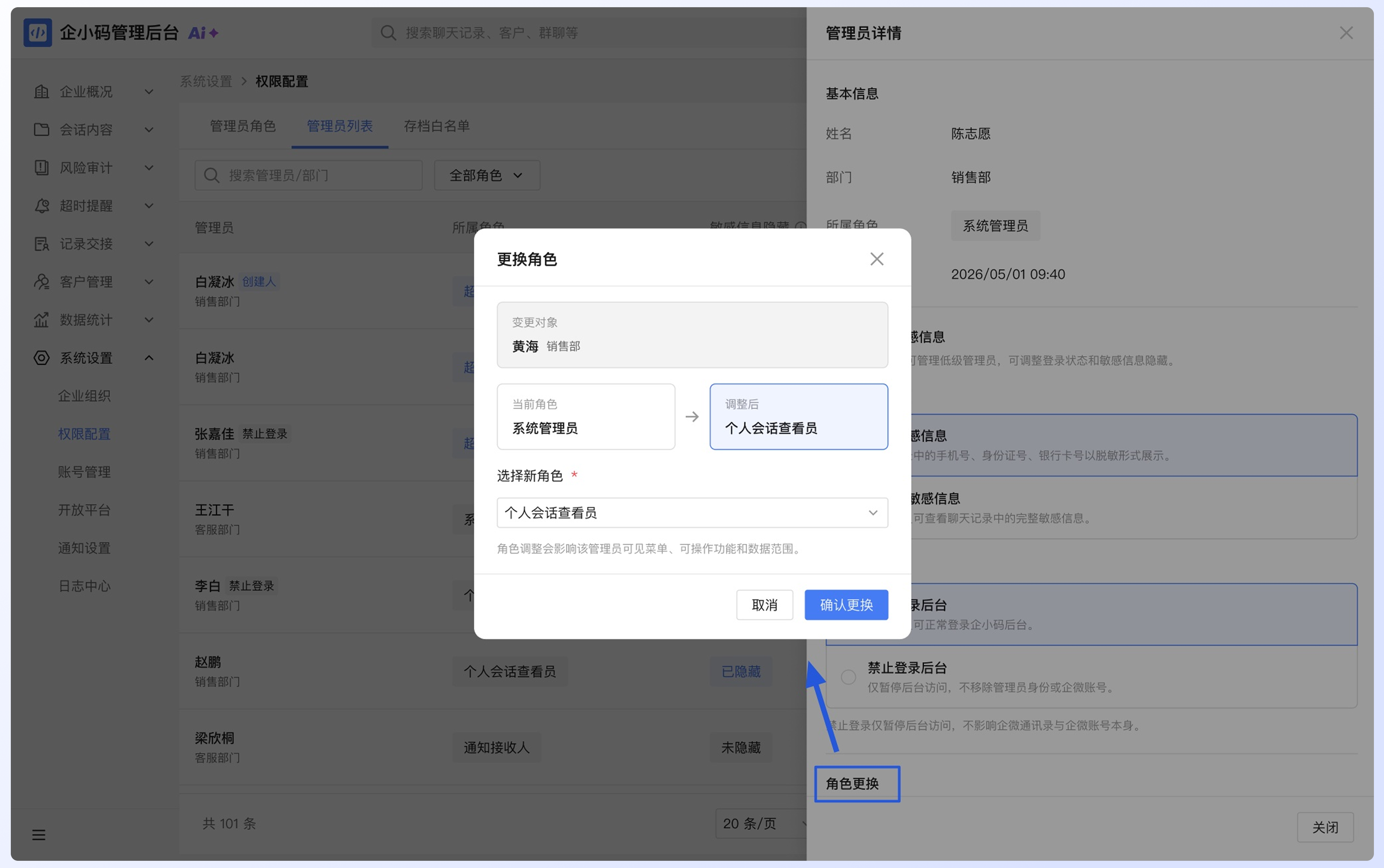1384x868 pixels.
Task: Focus the top 搜索聊天记录 search field
Action: coord(589,33)
